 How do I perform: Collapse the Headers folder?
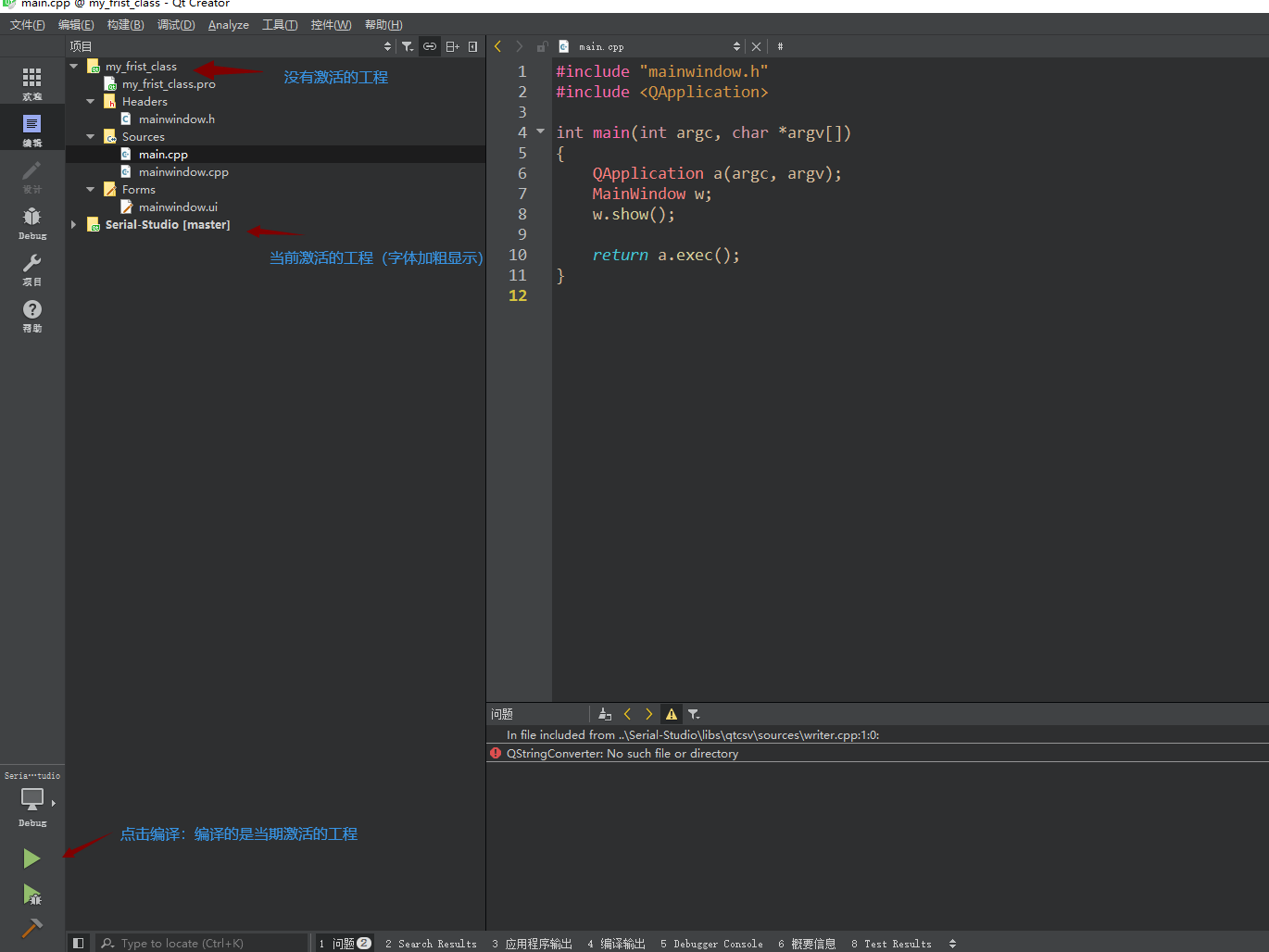tap(91, 102)
